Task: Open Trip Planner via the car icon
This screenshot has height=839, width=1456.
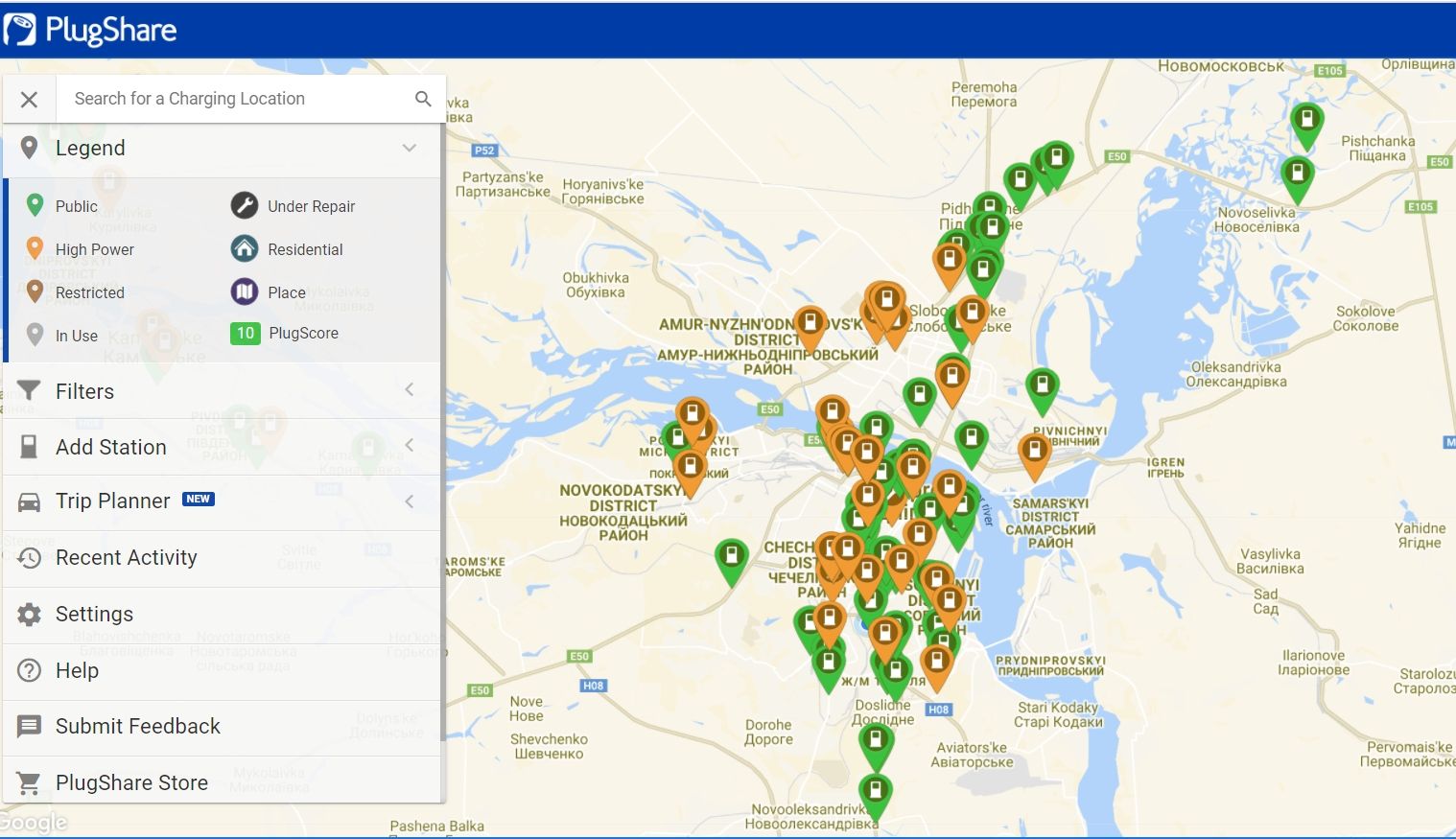Action: pos(29,501)
